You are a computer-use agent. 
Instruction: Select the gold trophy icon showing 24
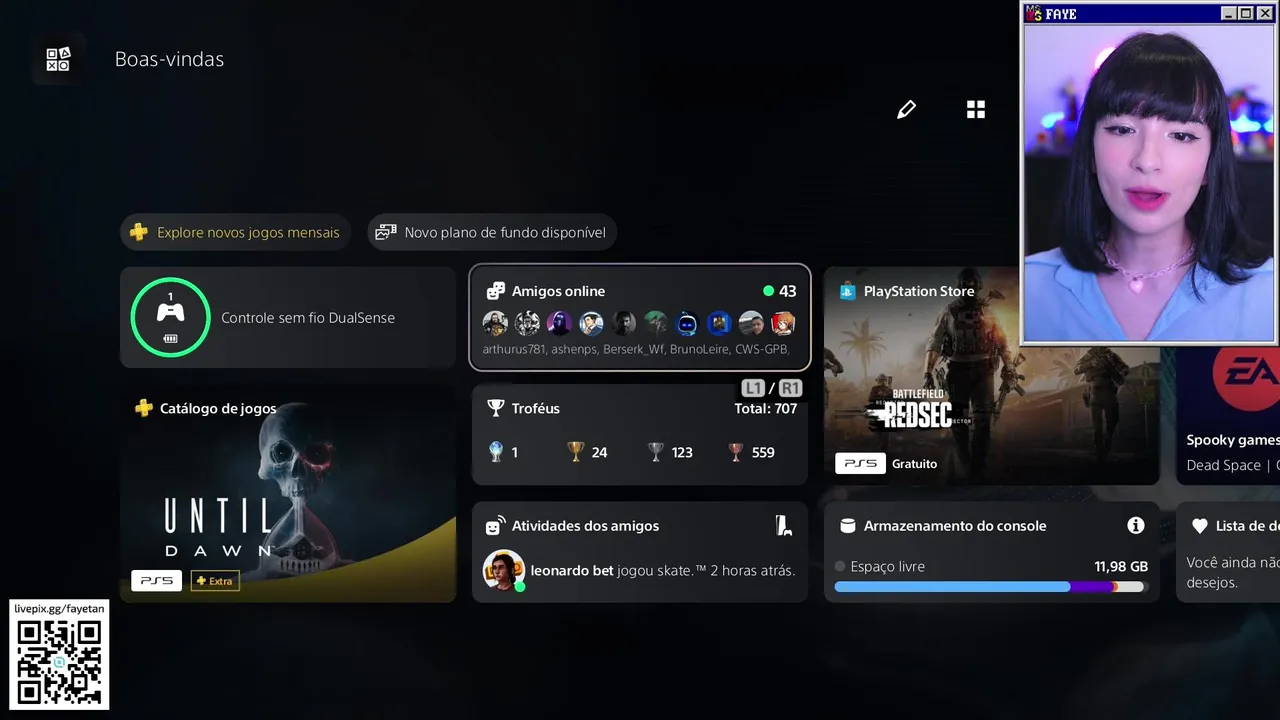point(575,452)
